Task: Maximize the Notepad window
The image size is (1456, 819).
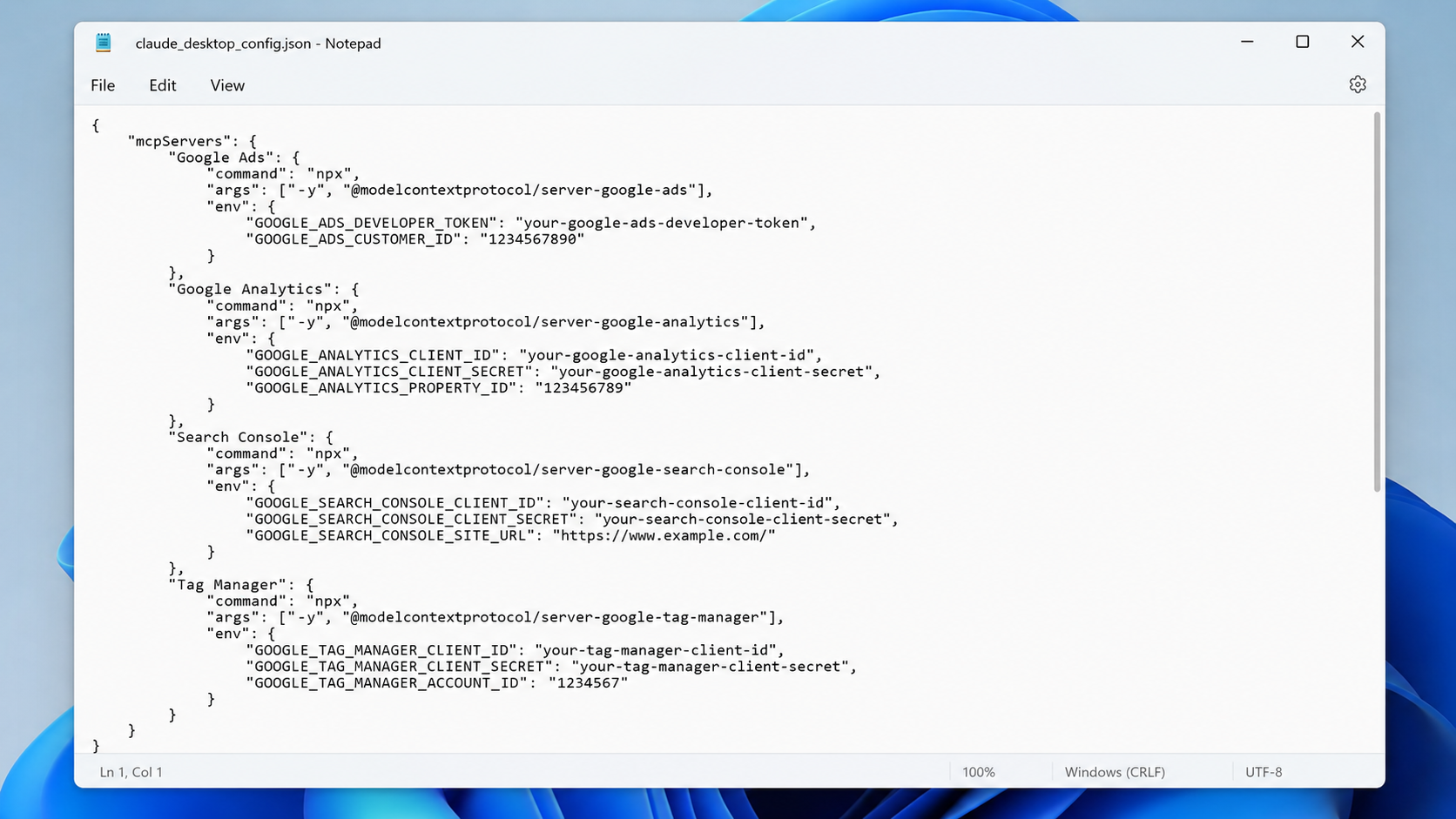Action: (1302, 42)
